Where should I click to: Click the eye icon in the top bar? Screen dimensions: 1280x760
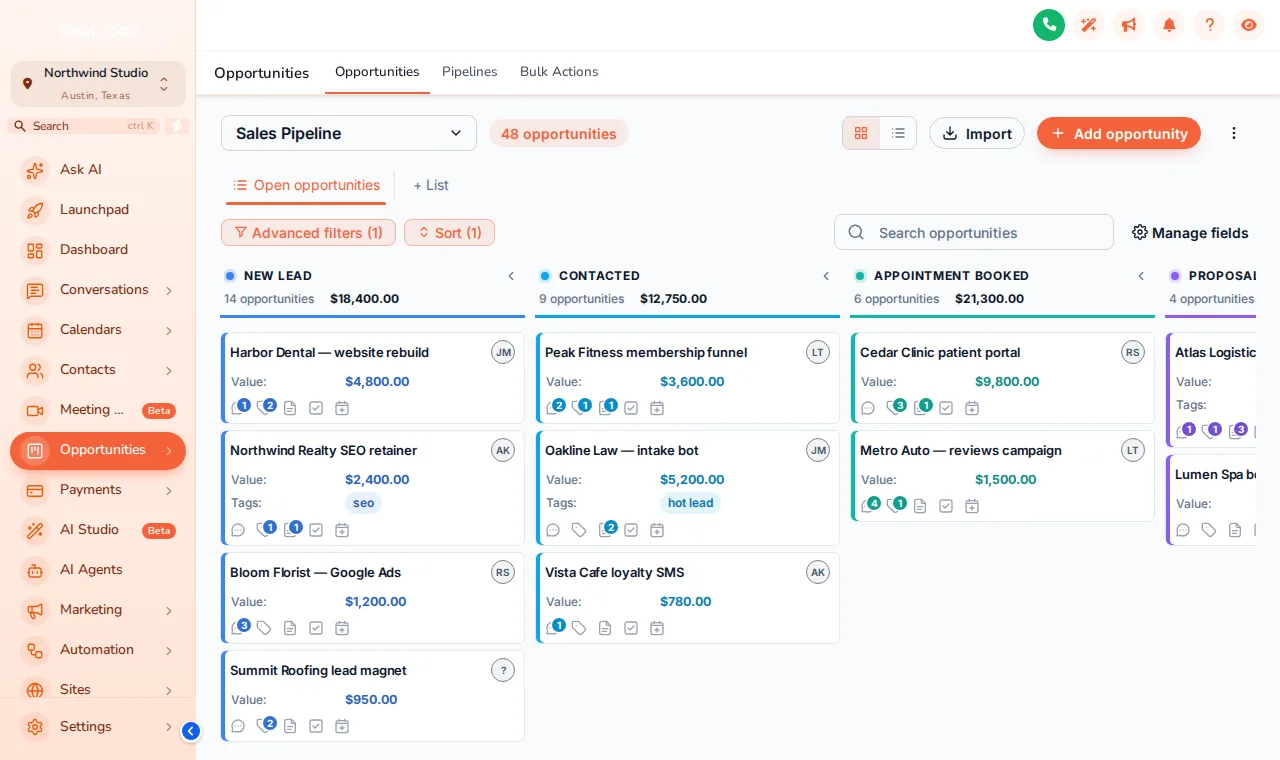pyautogui.click(x=1249, y=25)
